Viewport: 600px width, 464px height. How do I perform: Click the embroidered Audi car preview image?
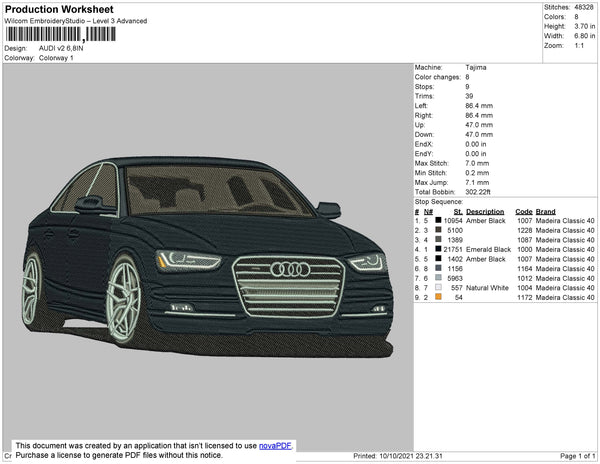click(x=208, y=256)
